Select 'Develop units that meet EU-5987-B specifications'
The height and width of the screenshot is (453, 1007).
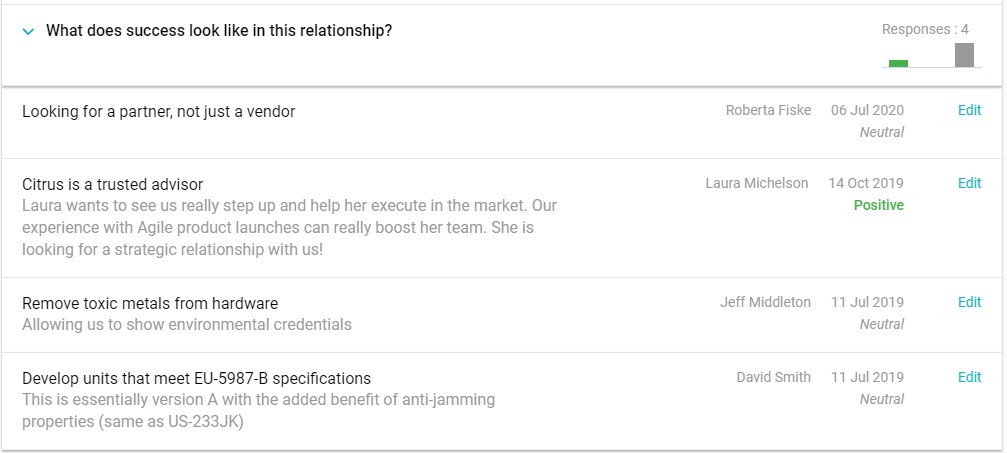click(x=196, y=378)
